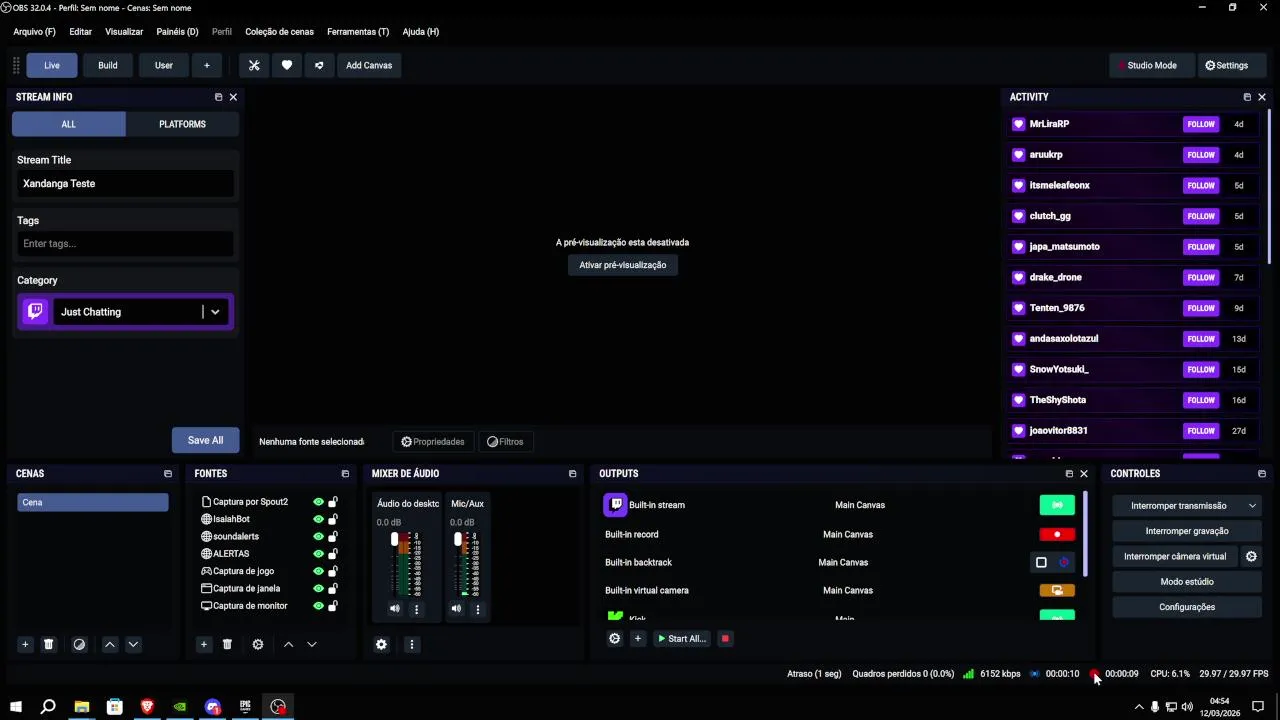Open Mic/Aux channel options menu
The image size is (1280, 720).
(477, 609)
